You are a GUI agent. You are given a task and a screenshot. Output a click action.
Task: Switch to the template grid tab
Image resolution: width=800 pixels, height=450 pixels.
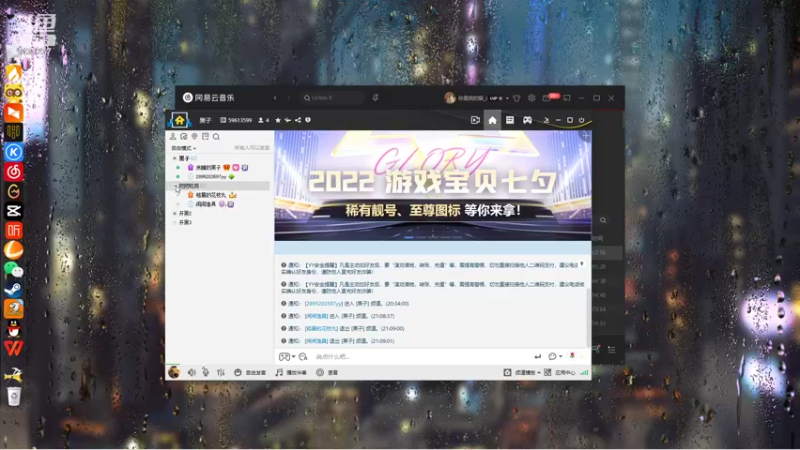510,120
